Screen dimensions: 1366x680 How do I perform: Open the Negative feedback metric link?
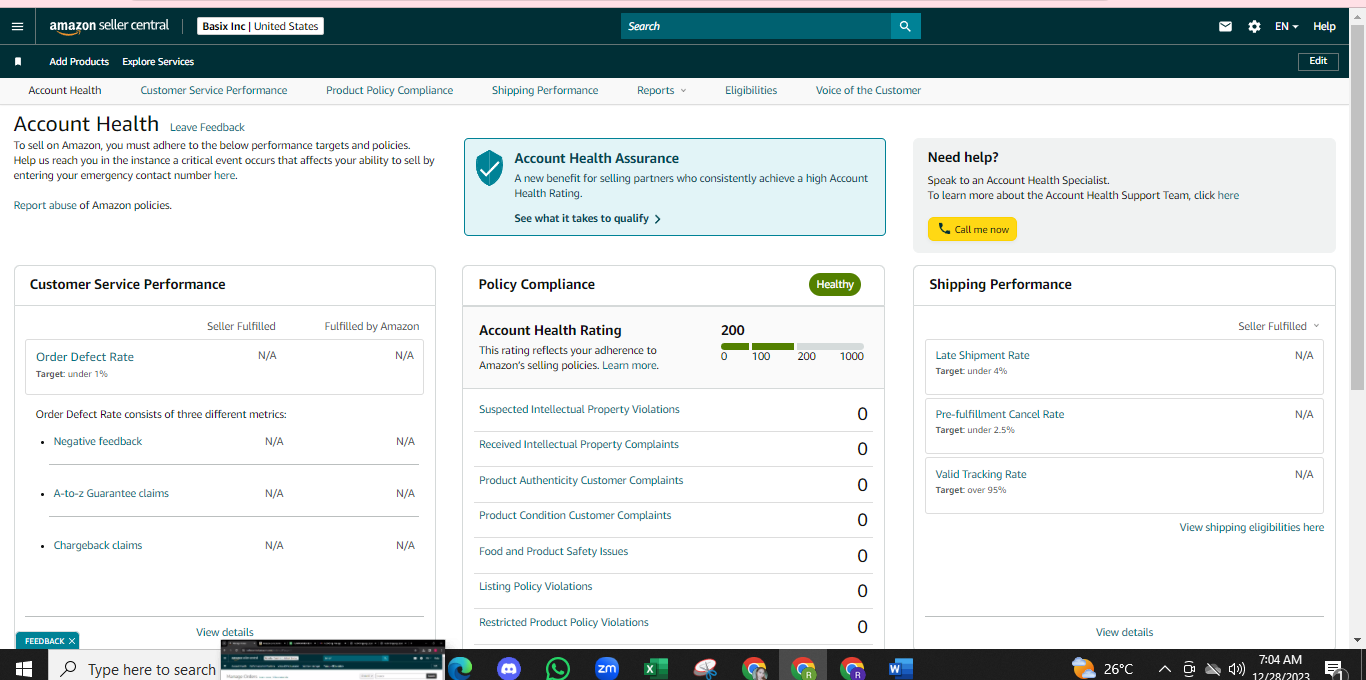pyautogui.click(x=98, y=441)
